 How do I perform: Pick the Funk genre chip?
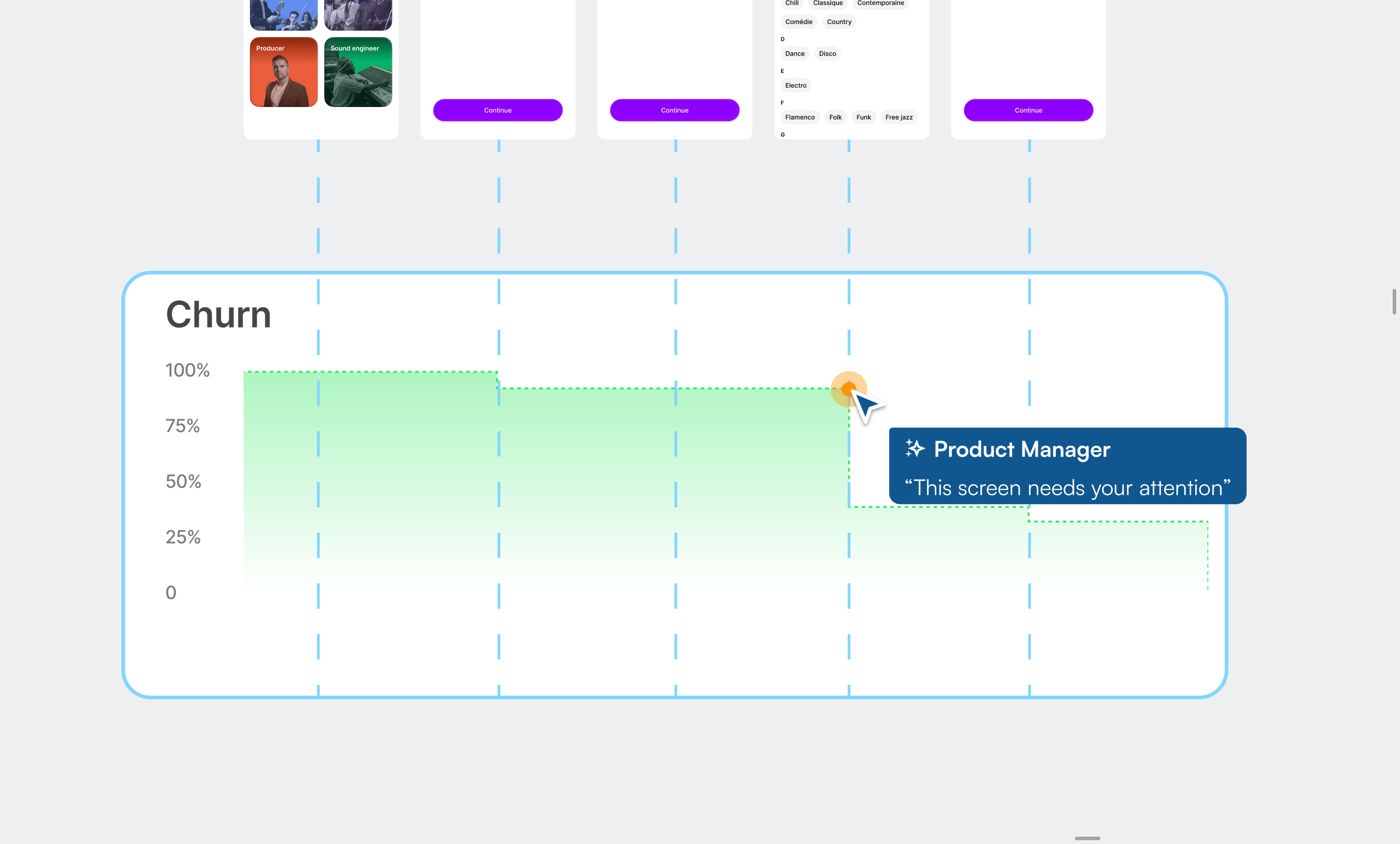tap(863, 118)
